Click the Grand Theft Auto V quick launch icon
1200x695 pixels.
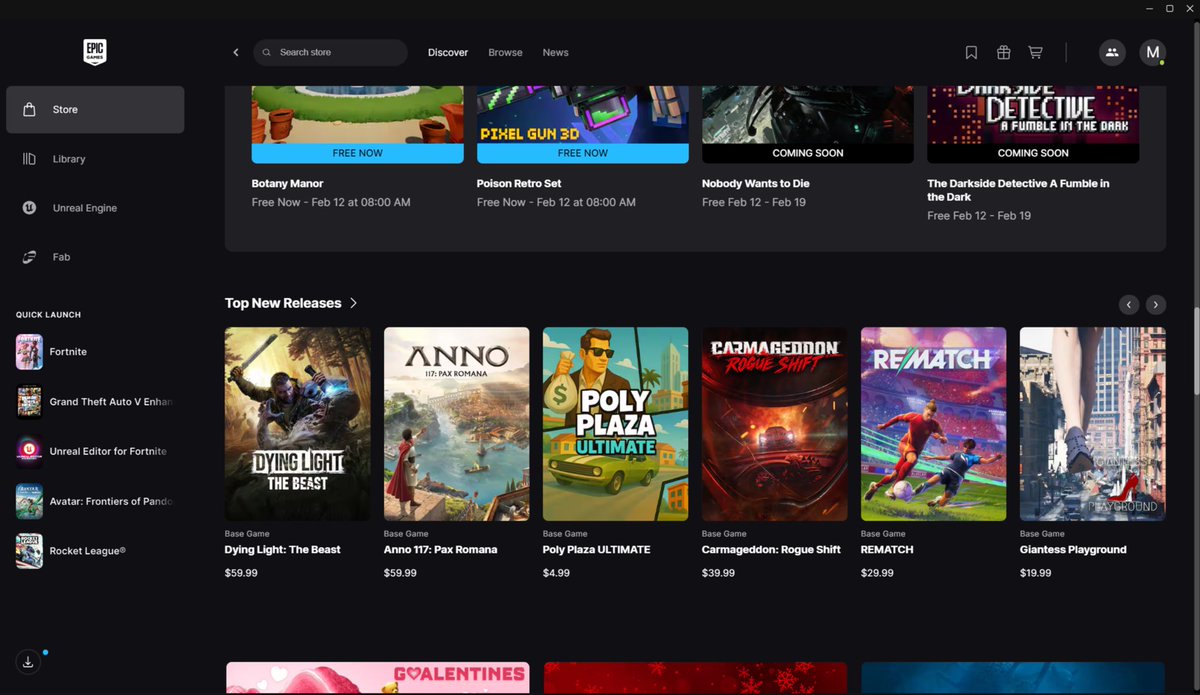29,402
